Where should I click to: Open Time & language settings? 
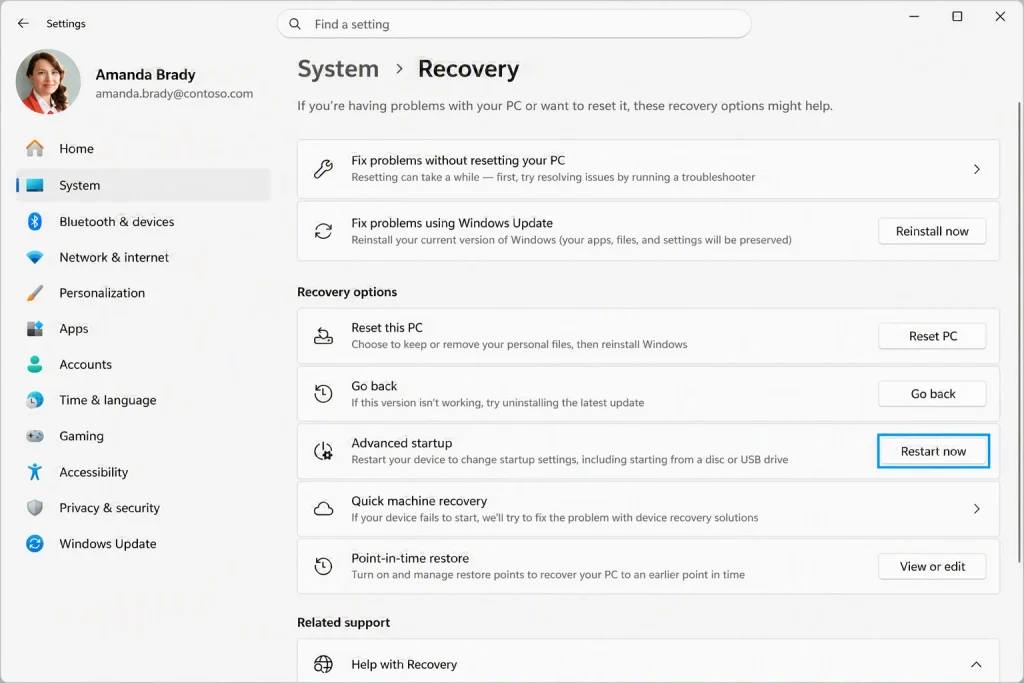click(143, 400)
